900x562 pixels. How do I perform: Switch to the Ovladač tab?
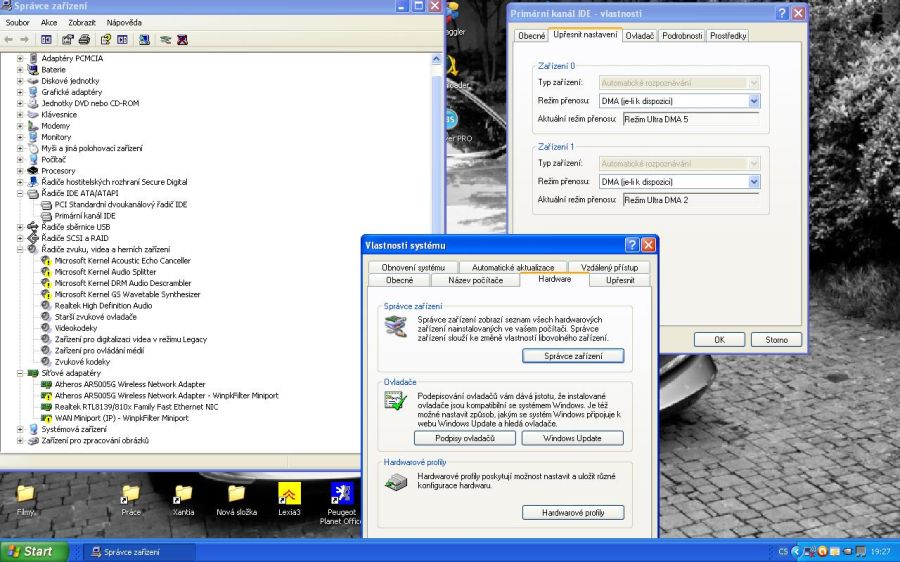pyautogui.click(x=639, y=36)
